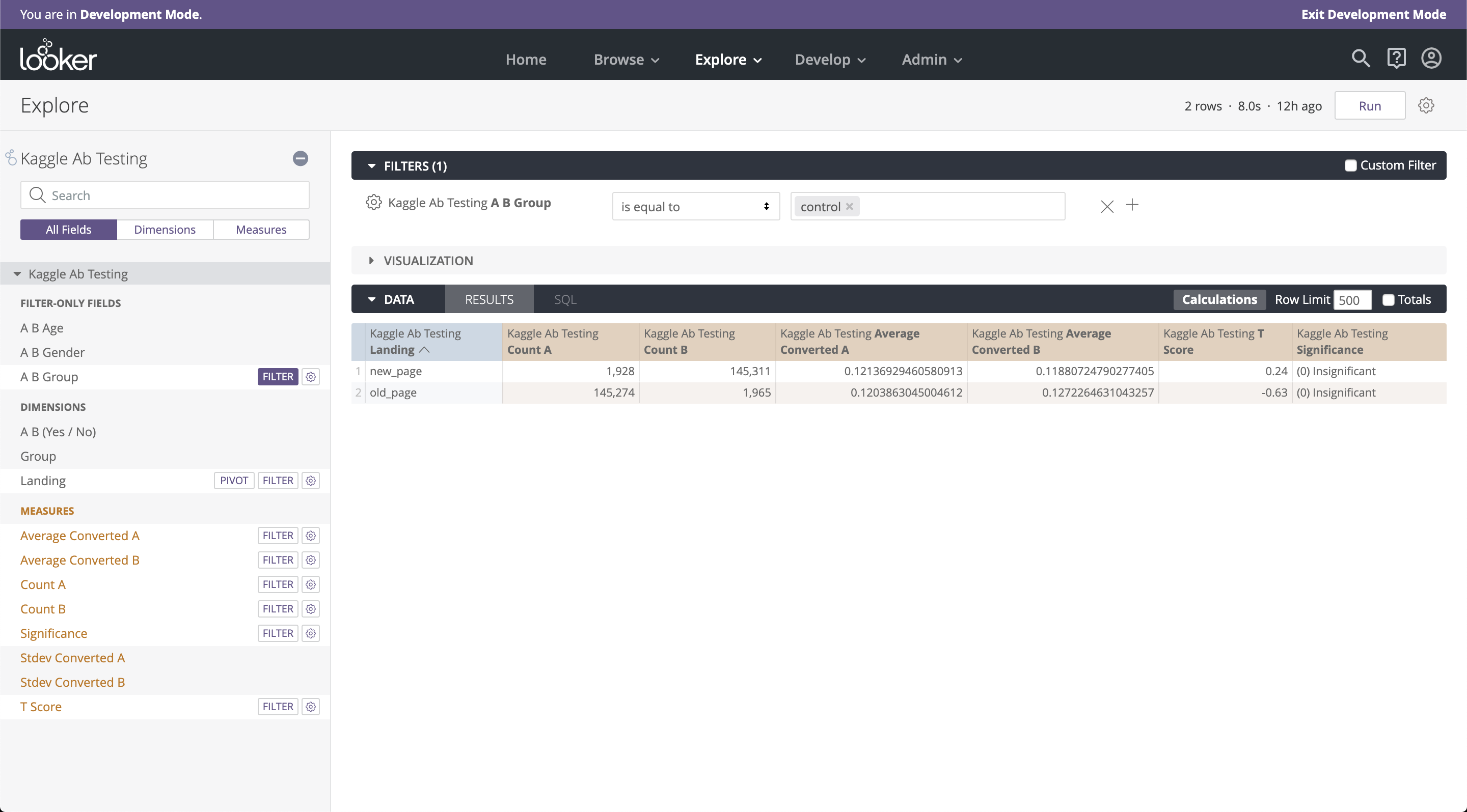Switch to the SQL tab
1467x812 pixels.
click(565, 299)
